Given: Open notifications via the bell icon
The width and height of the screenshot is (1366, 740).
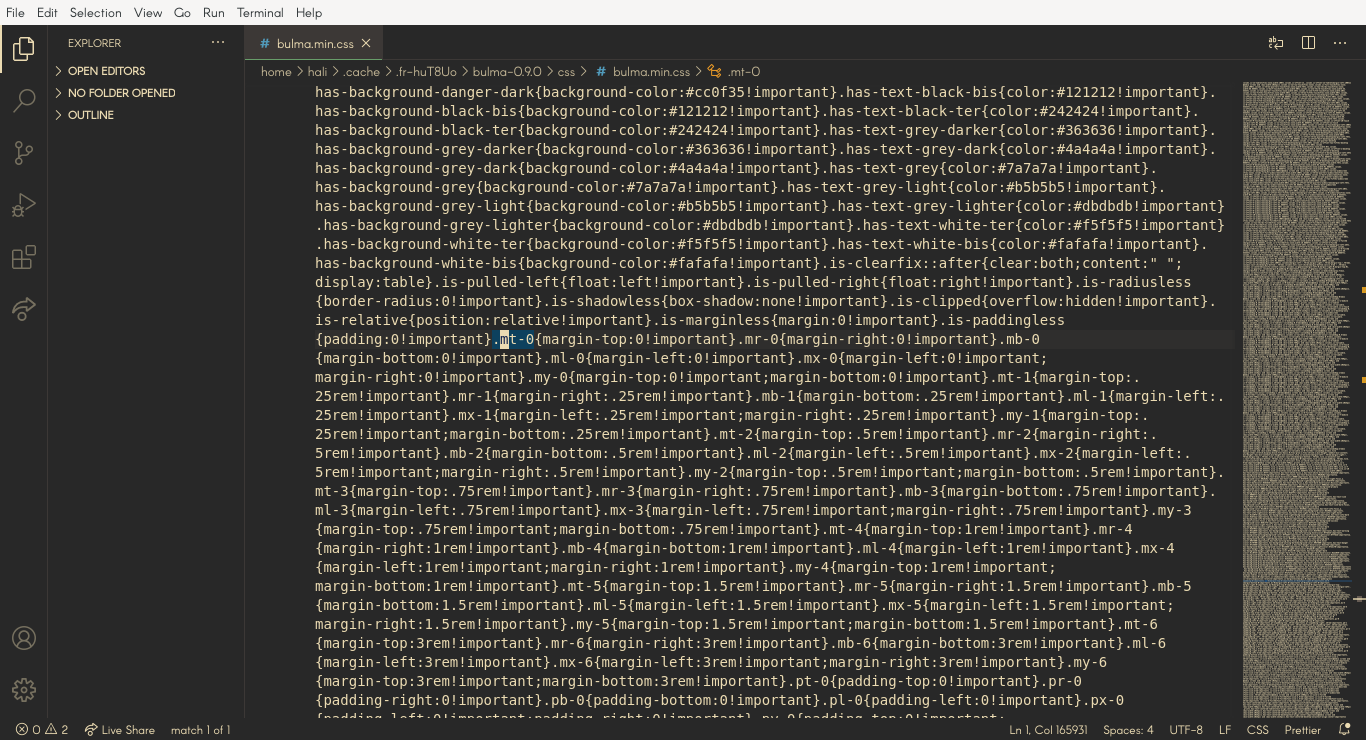Looking at the screenshot, I should point(1345,729).
